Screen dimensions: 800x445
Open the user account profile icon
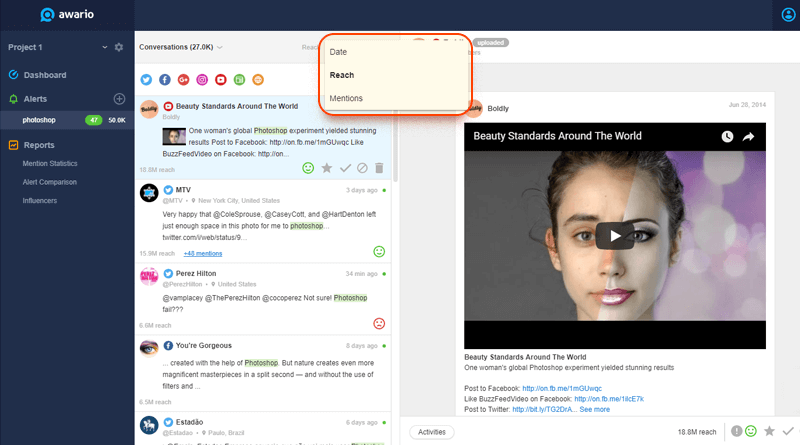[x=788, y=15]
